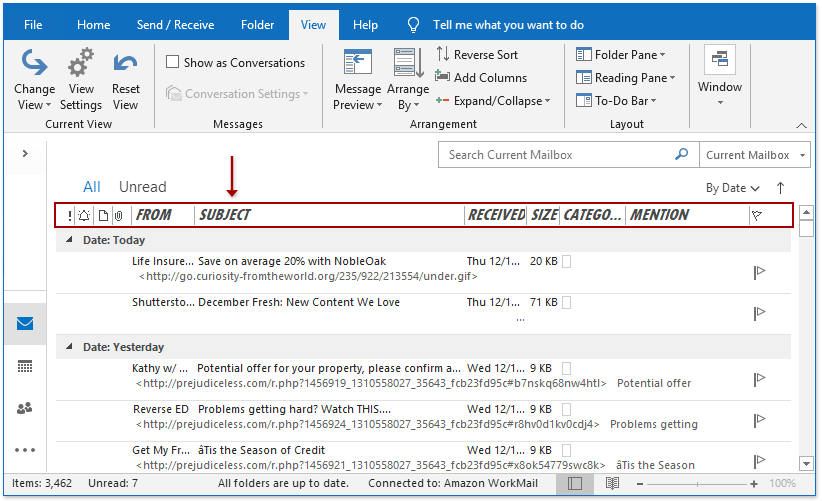
Task: Open People contacts in sidebar
Action: 25,408
